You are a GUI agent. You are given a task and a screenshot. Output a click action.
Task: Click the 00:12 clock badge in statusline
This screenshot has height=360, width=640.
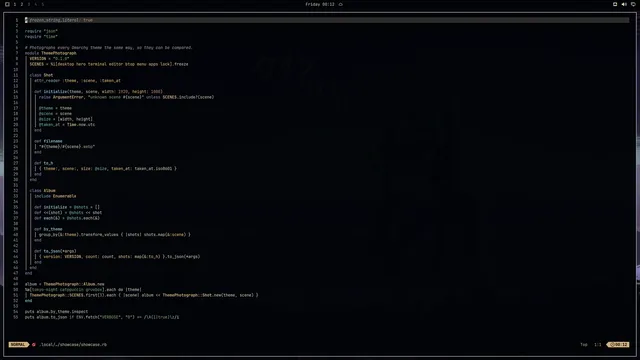pyautogui.click(x=619, y=344)
